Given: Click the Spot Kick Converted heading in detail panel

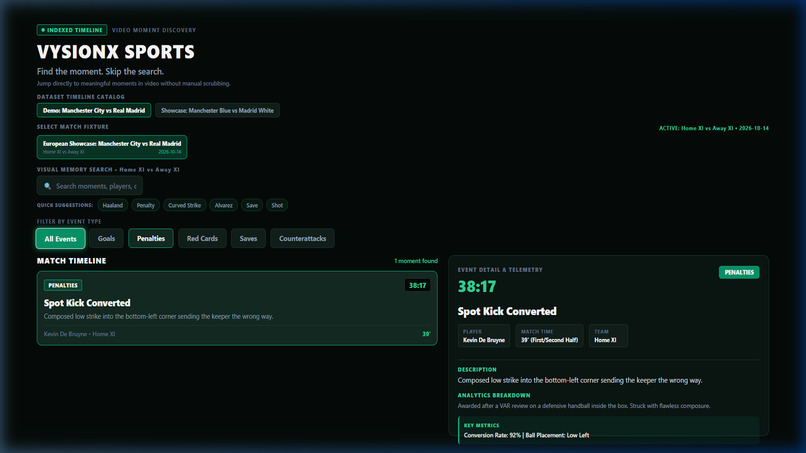Looking at the screenshot, I should point(507,312).
